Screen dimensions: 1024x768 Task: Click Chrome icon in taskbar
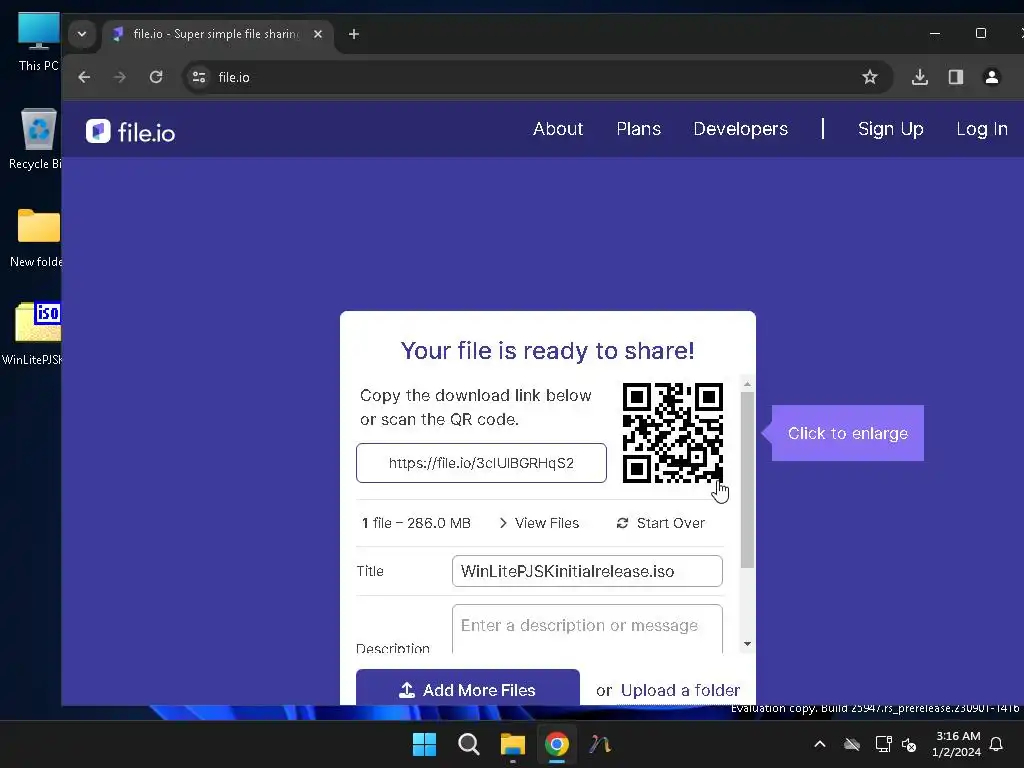click(x=556, y=744)
